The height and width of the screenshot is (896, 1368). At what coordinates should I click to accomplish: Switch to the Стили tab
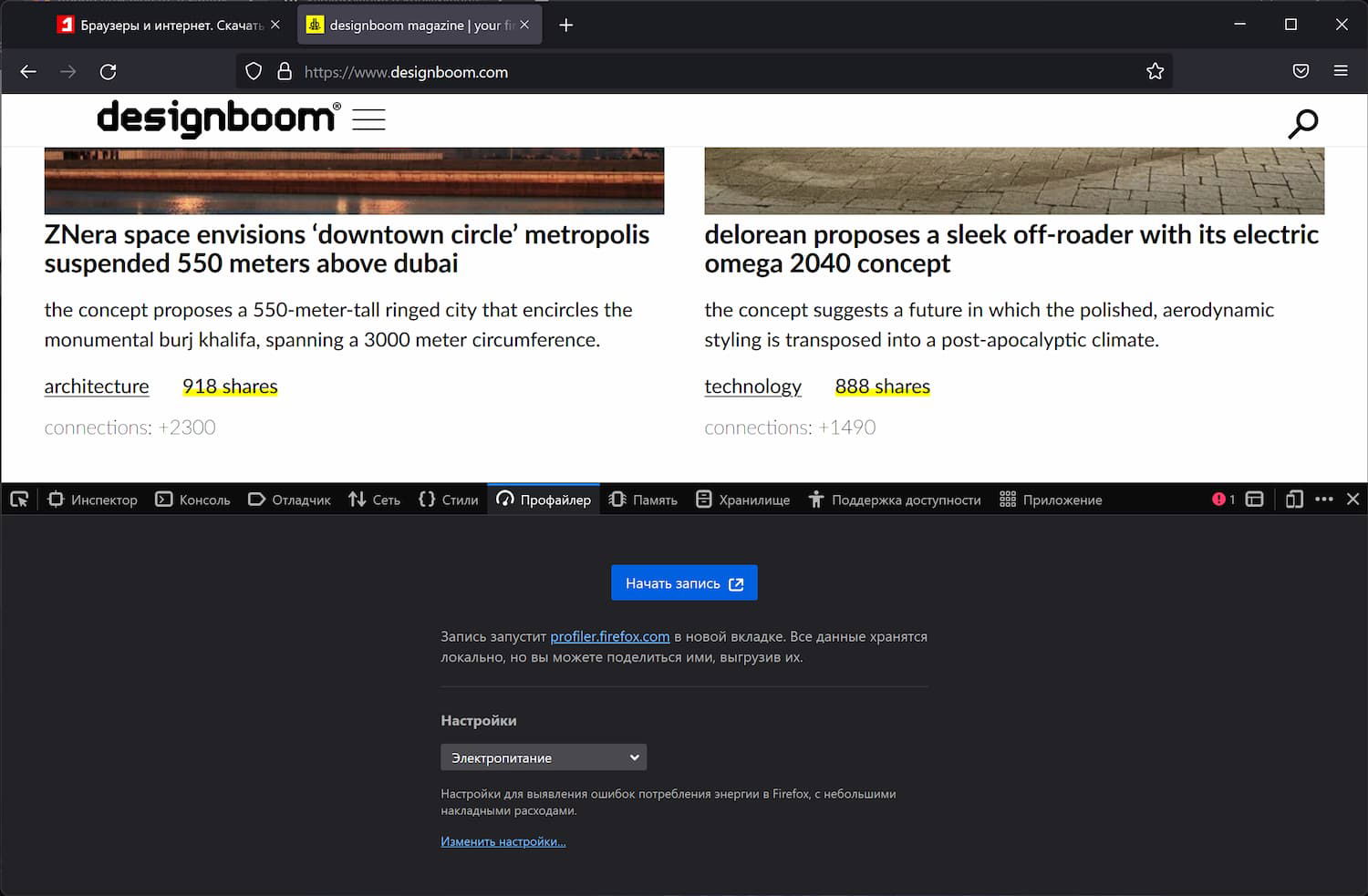point(448,499)
